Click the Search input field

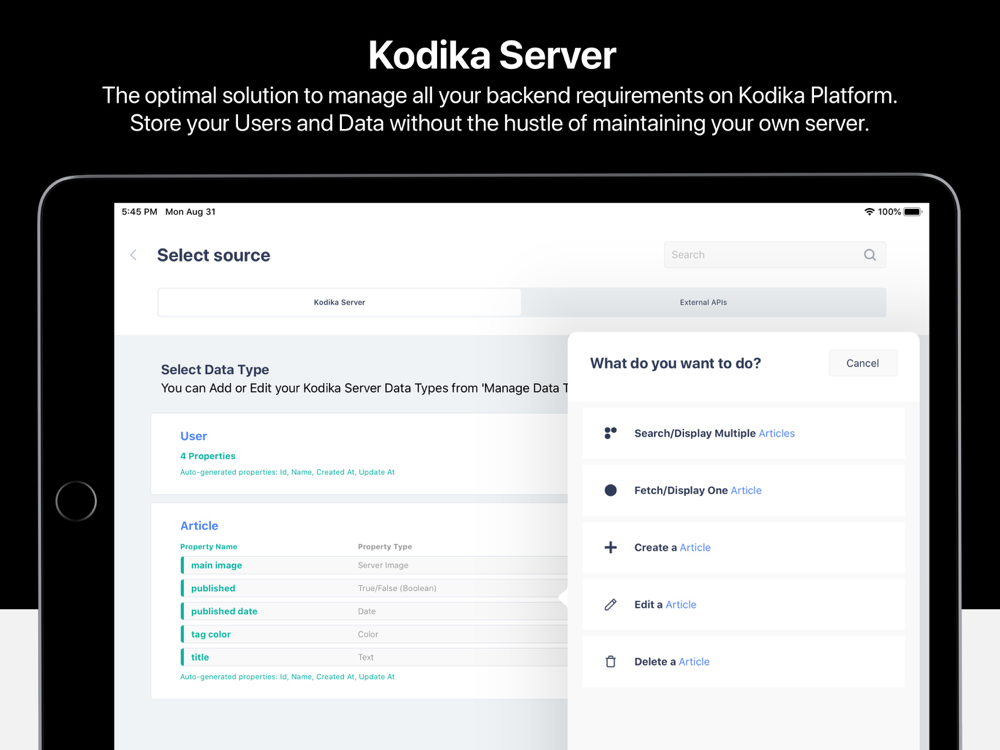[x=774, y=254]
